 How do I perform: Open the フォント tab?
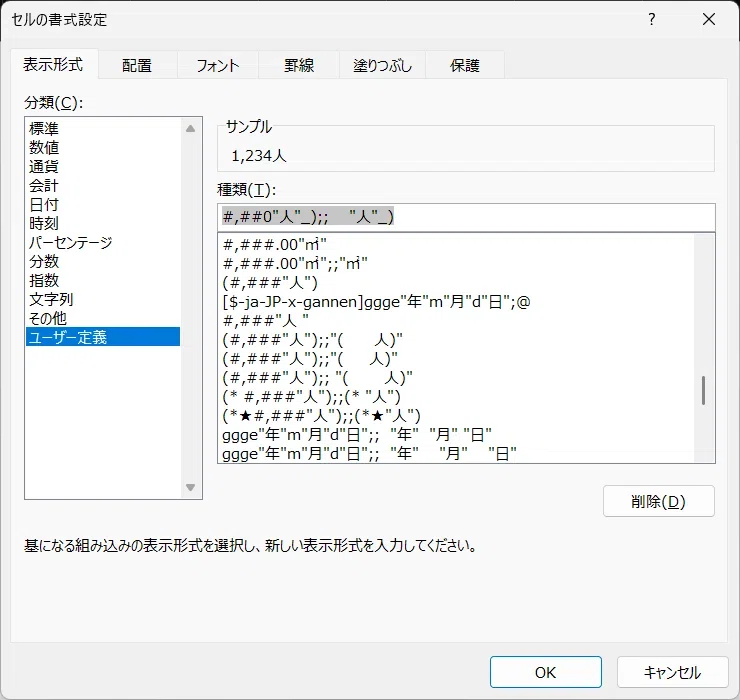[218, 65]
